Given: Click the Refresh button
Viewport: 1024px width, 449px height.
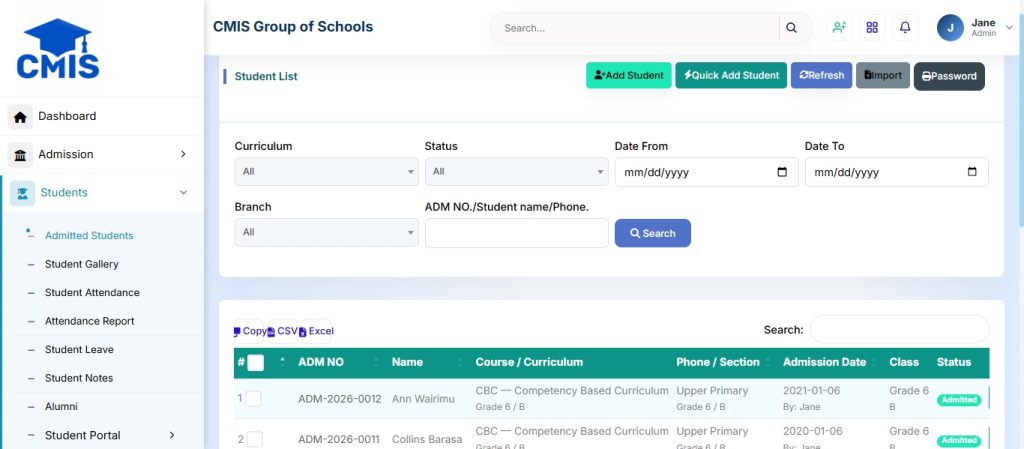Looking at the screenshot, I should pos(822,75).
